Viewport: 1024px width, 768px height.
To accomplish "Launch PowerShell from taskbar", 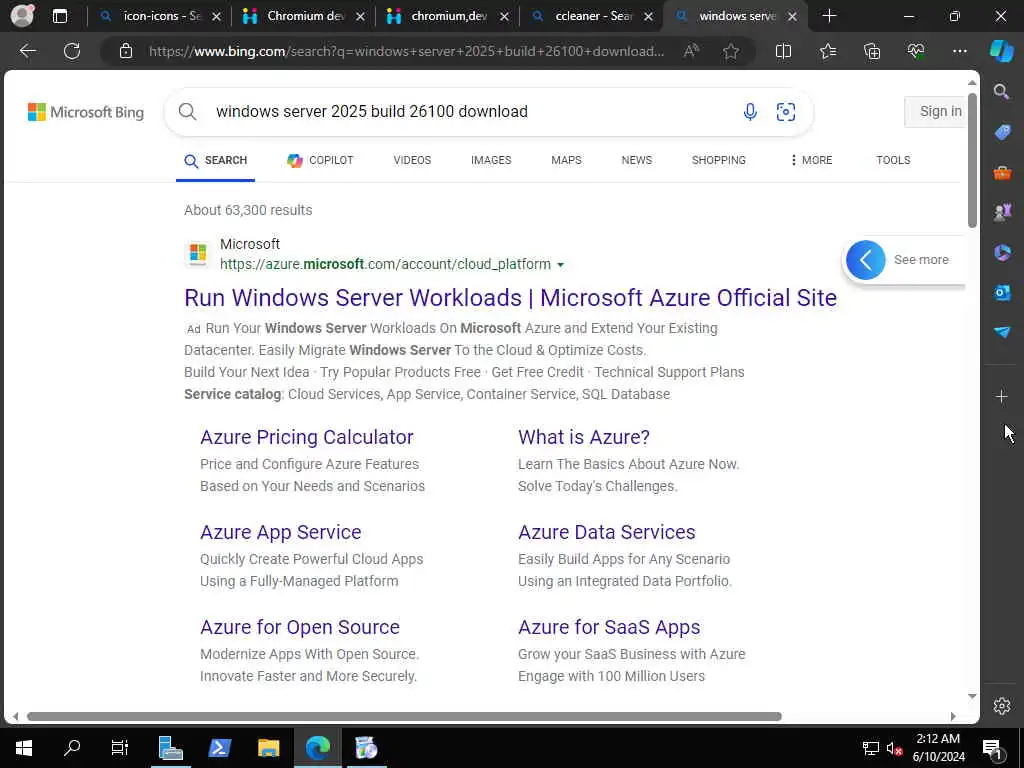I will point(219,748).
